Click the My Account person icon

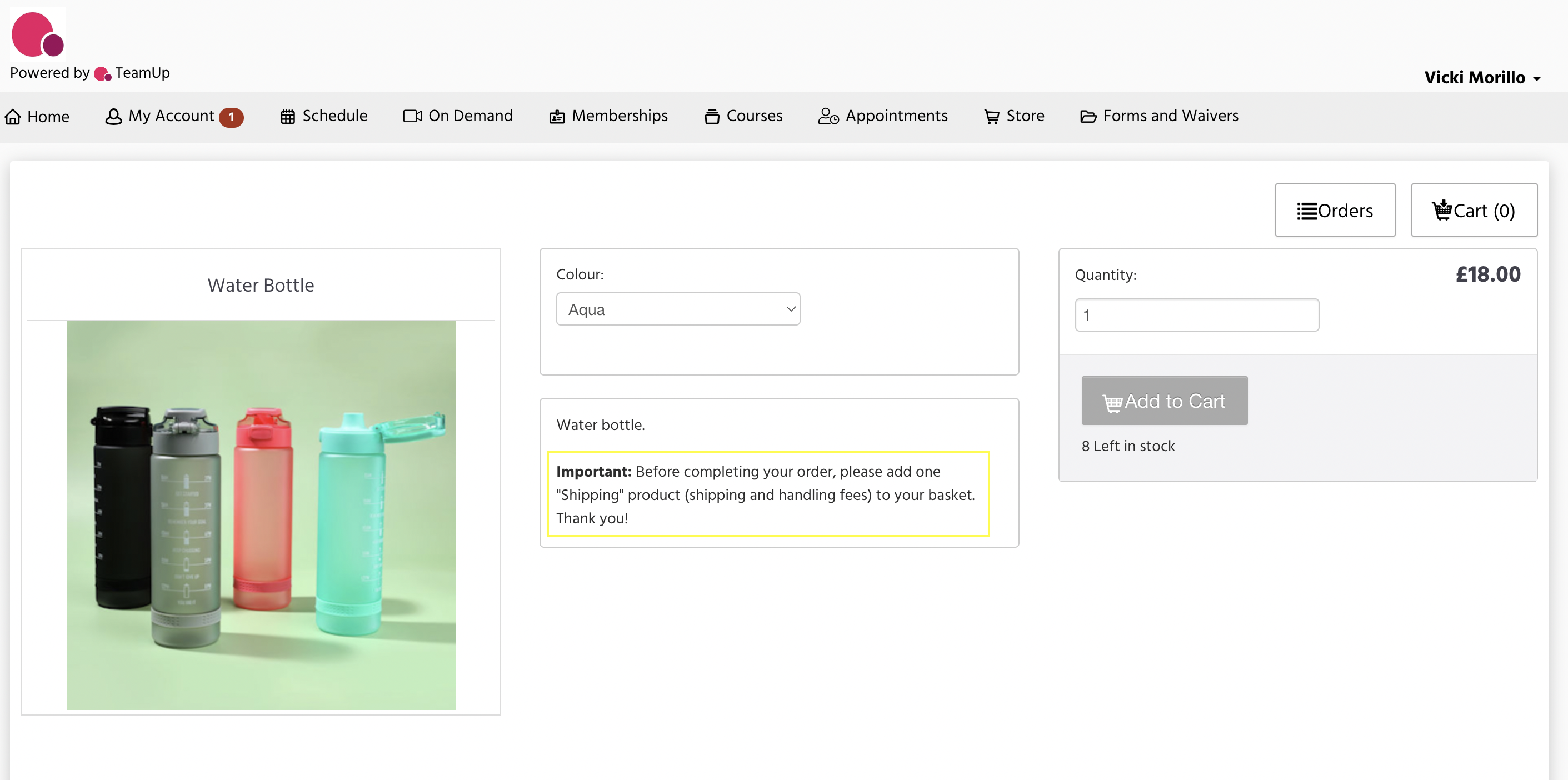click(113, 116)
